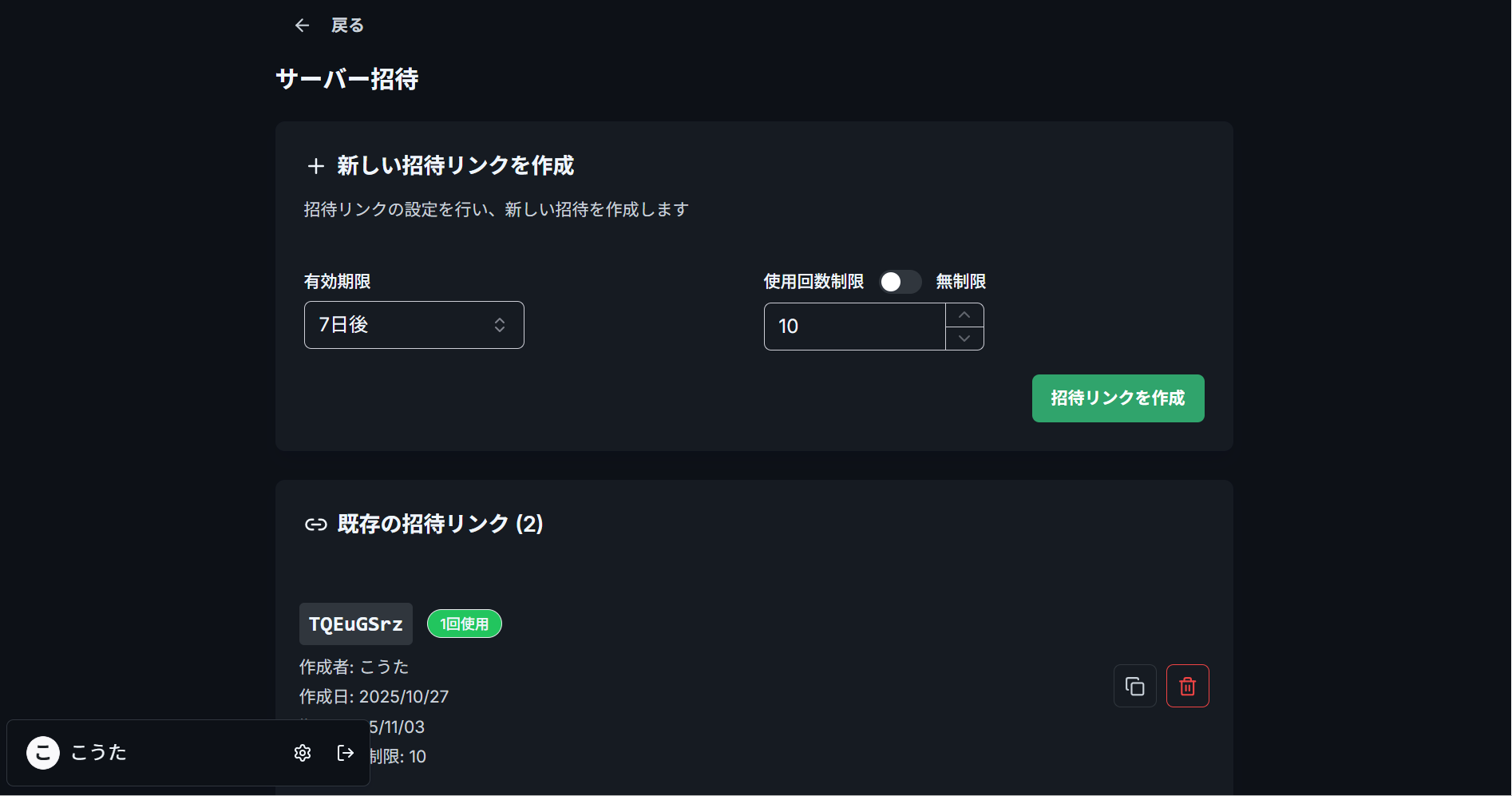The height and width of the screenshot is (796, 1512).
Task: Click the back arrow icon
Action: click(x=302, y=25)
